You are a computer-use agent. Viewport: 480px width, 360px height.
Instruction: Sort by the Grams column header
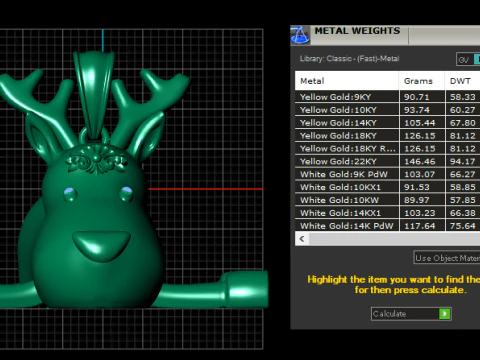pos(422,81)
